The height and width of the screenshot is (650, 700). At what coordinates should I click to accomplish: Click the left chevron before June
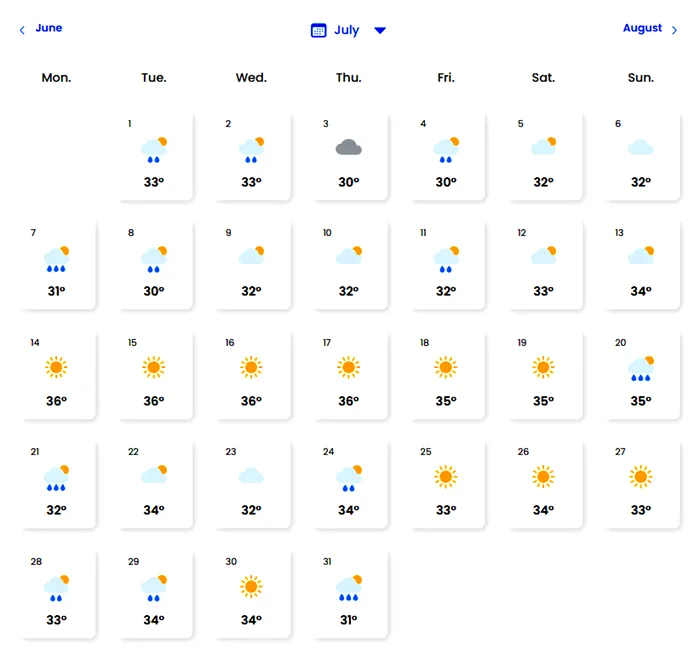pyautogui.click(x=22, y=30)
